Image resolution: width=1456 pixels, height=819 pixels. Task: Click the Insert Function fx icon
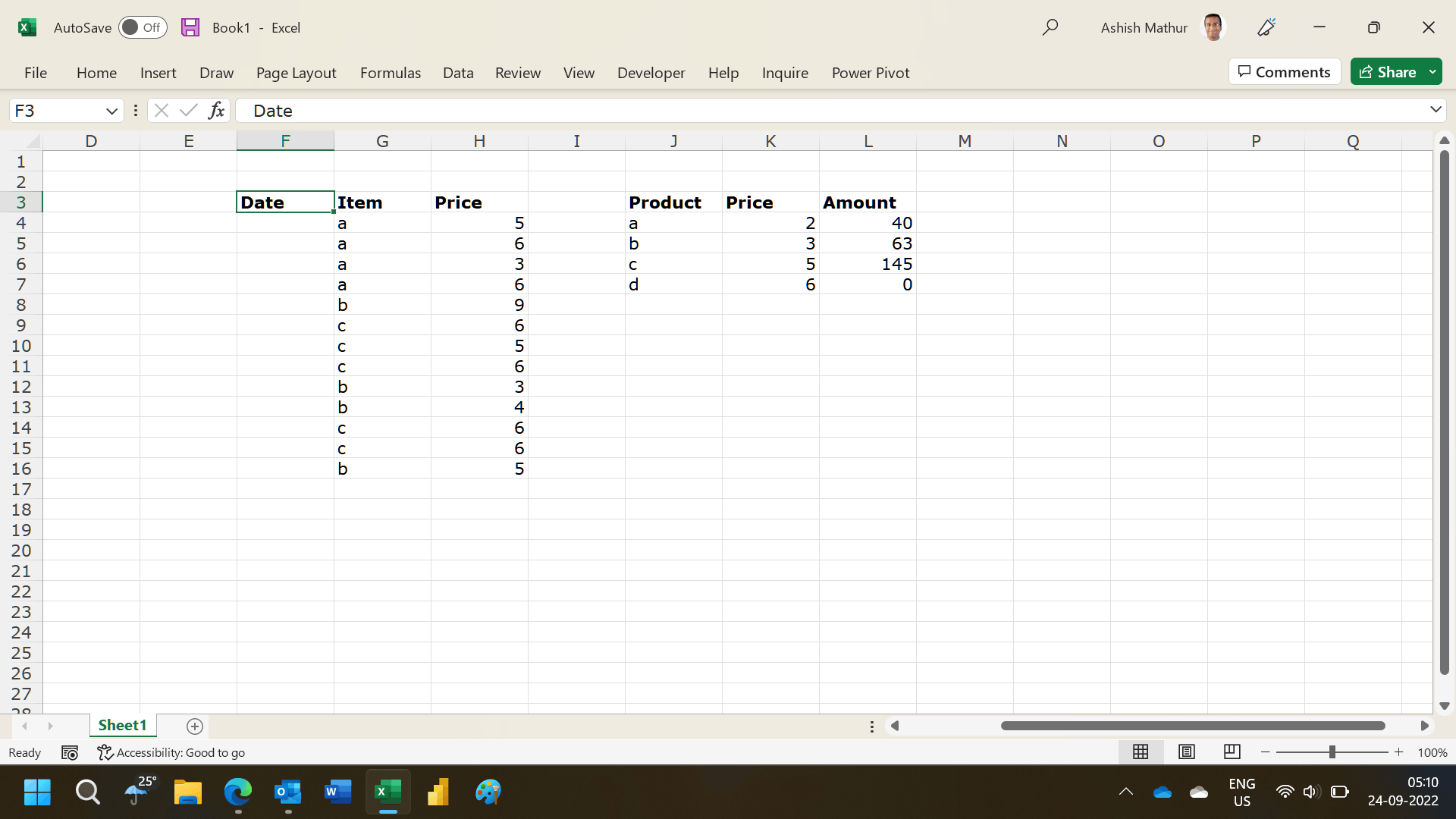(216, 111)
